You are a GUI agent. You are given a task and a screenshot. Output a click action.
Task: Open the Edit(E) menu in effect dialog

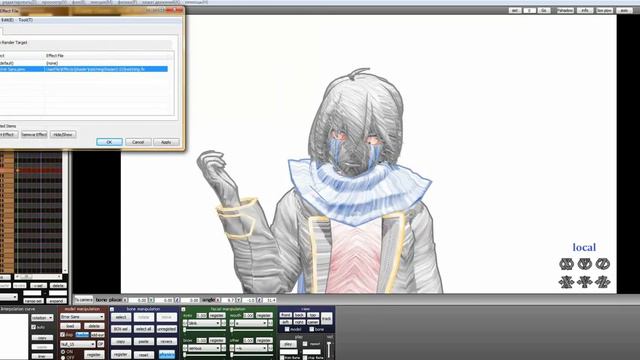click(7, 20)
